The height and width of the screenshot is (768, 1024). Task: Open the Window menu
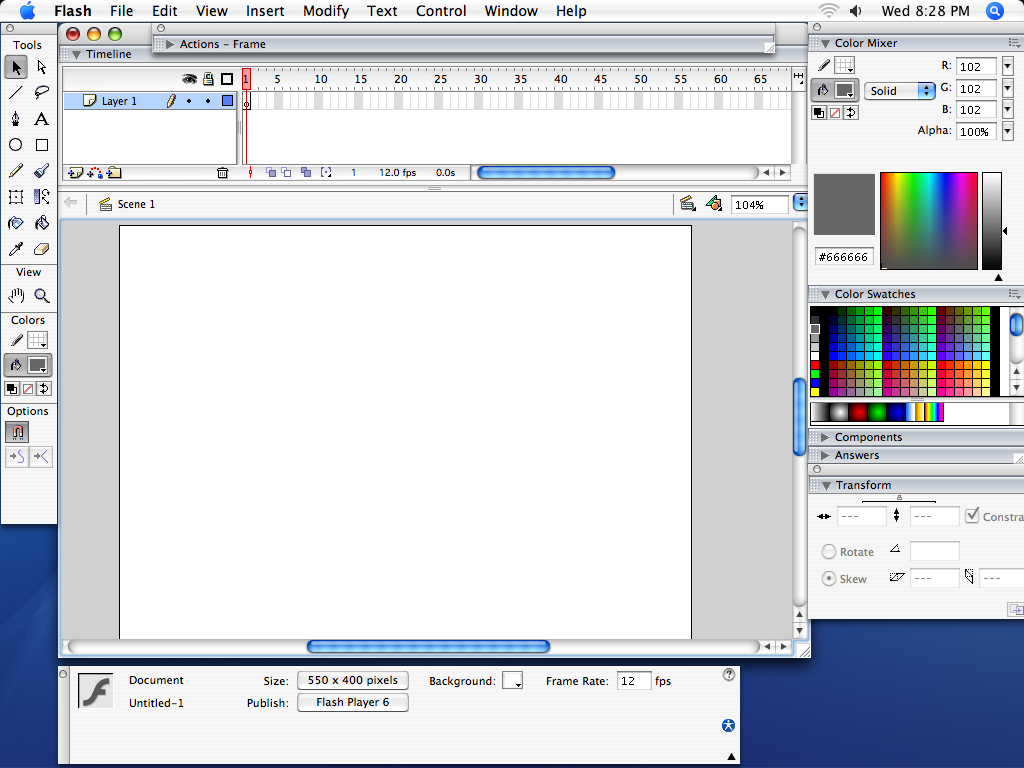click(x=511, y=11)
